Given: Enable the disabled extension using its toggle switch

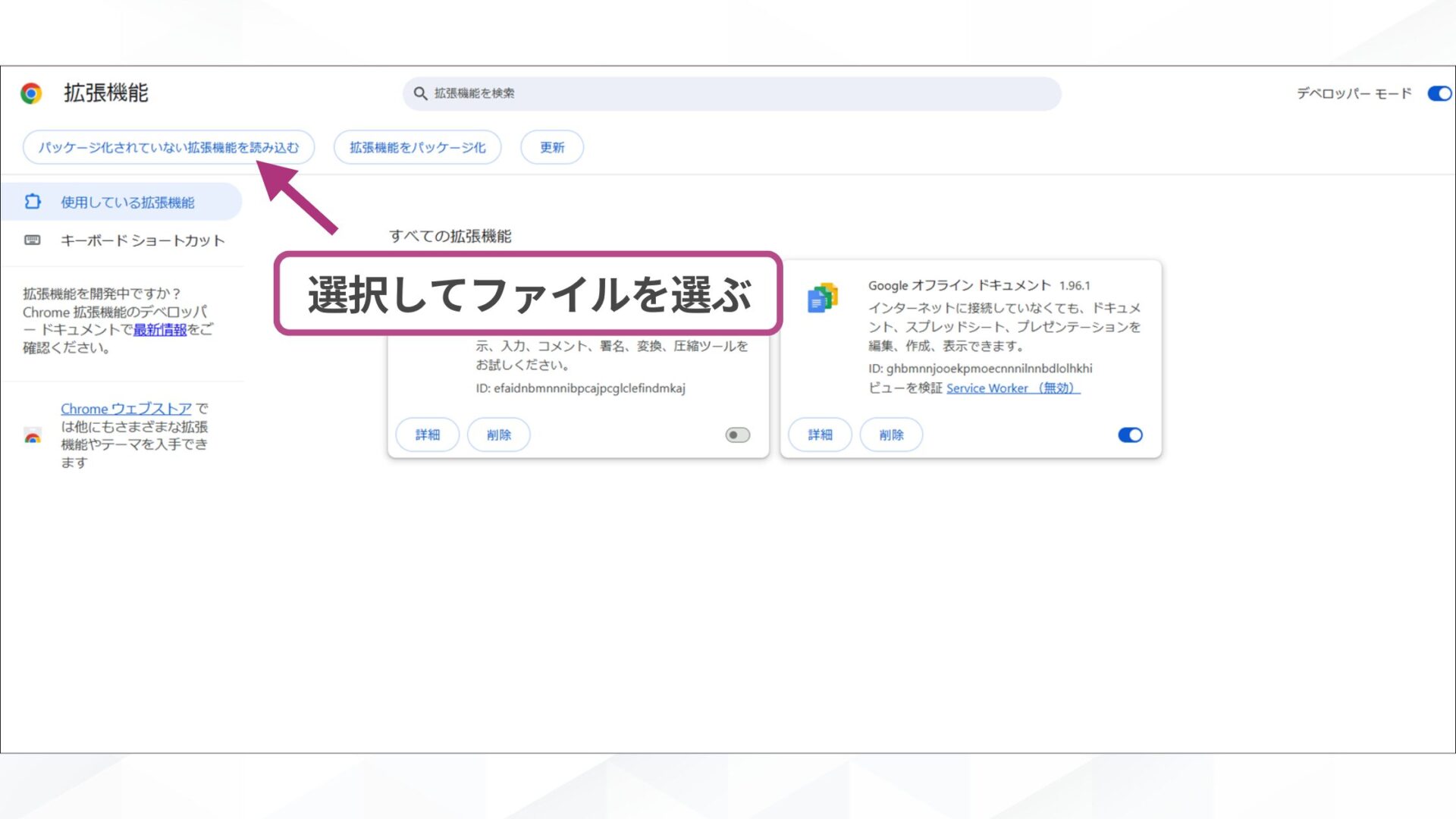Looking at the screenshot, I should tap(736, 435).
